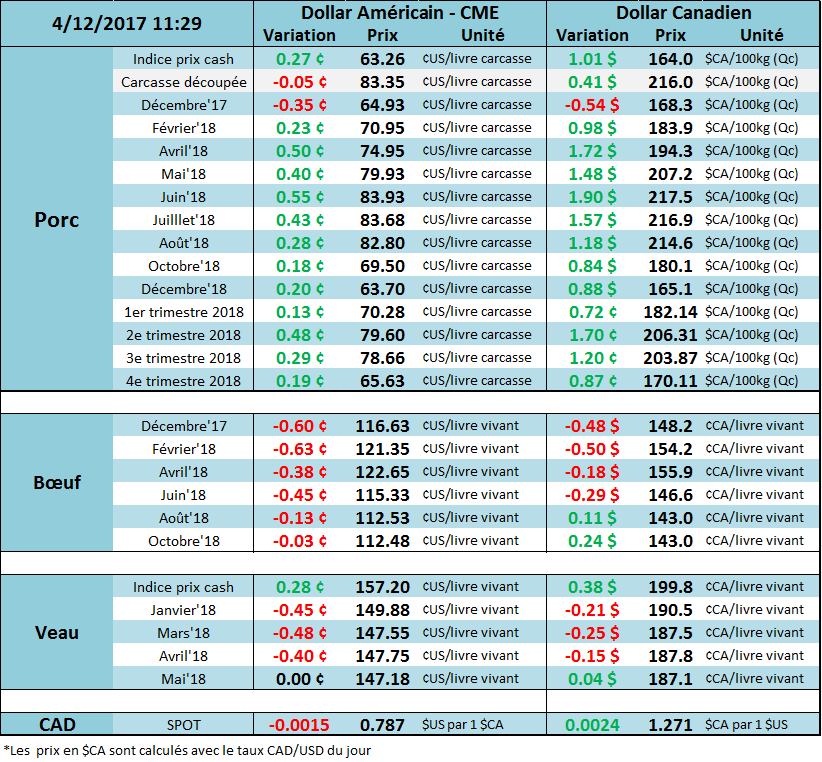Viewport: 822px width, 762px height.
Task: Select the 83.93 price for Juin'18 Porc
Action: pos(380,197)
